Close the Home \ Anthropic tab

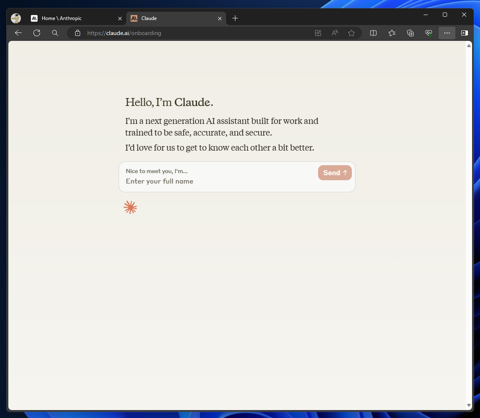[x=120, y=19]
